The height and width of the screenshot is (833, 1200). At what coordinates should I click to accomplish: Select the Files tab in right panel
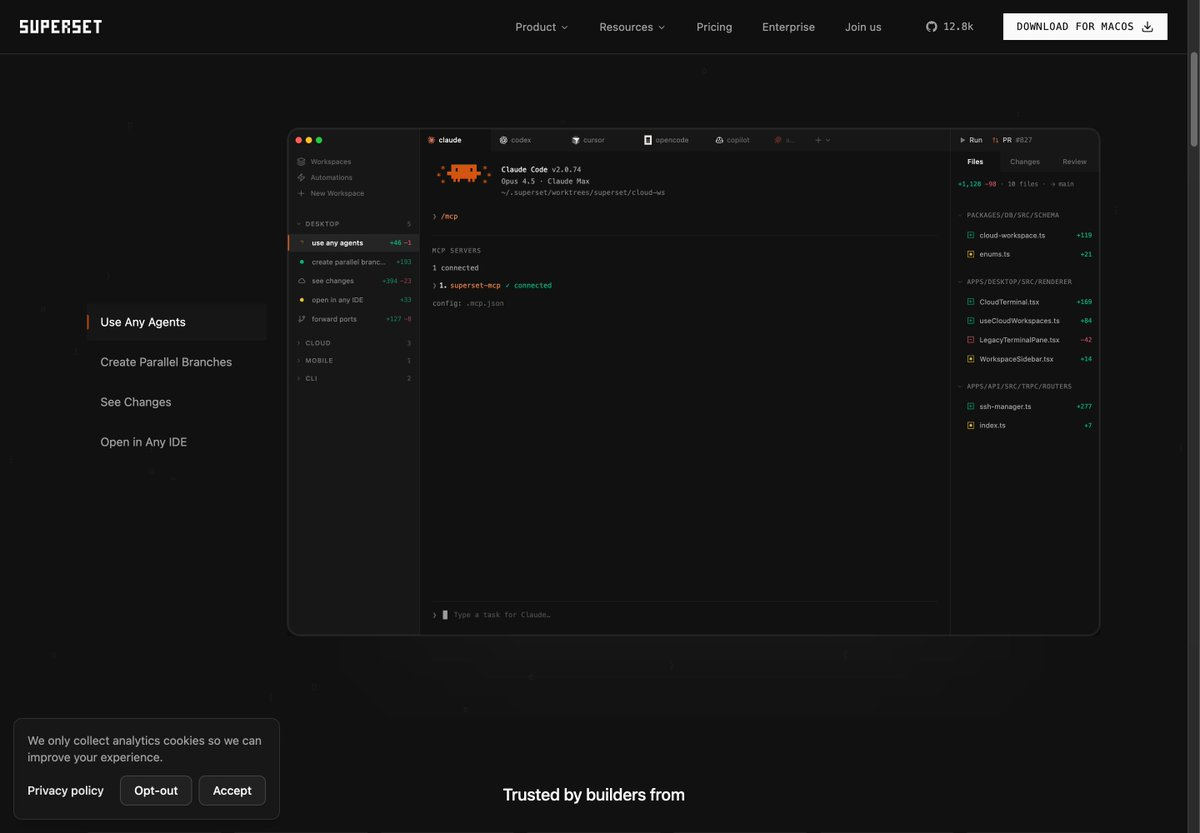pos(975,162)
